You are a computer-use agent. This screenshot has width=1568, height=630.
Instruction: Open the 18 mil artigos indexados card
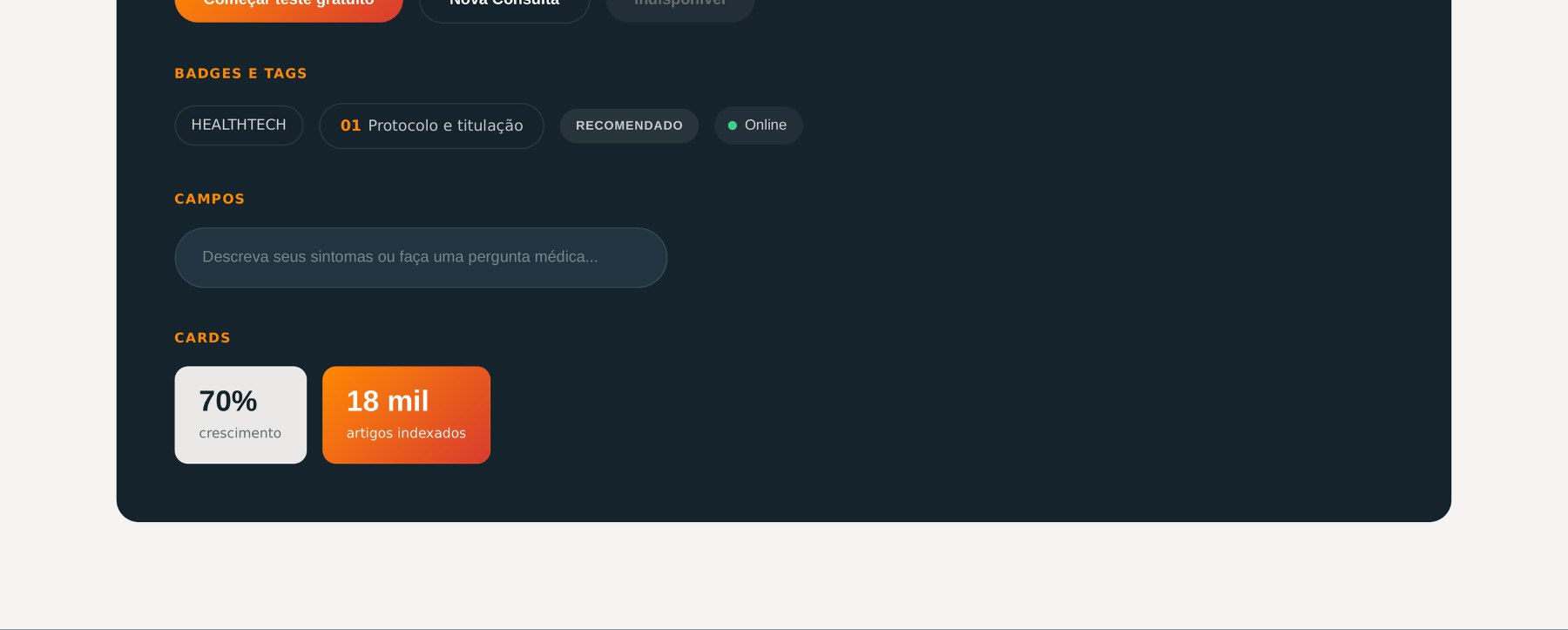point(406,415)
